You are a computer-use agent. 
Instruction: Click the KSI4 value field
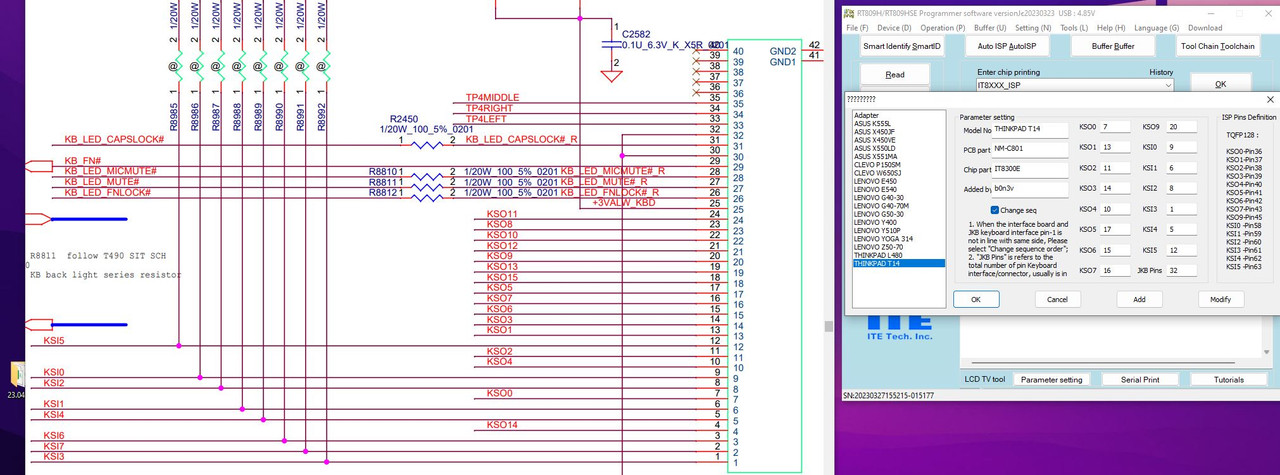click(x=1181, y=230)
